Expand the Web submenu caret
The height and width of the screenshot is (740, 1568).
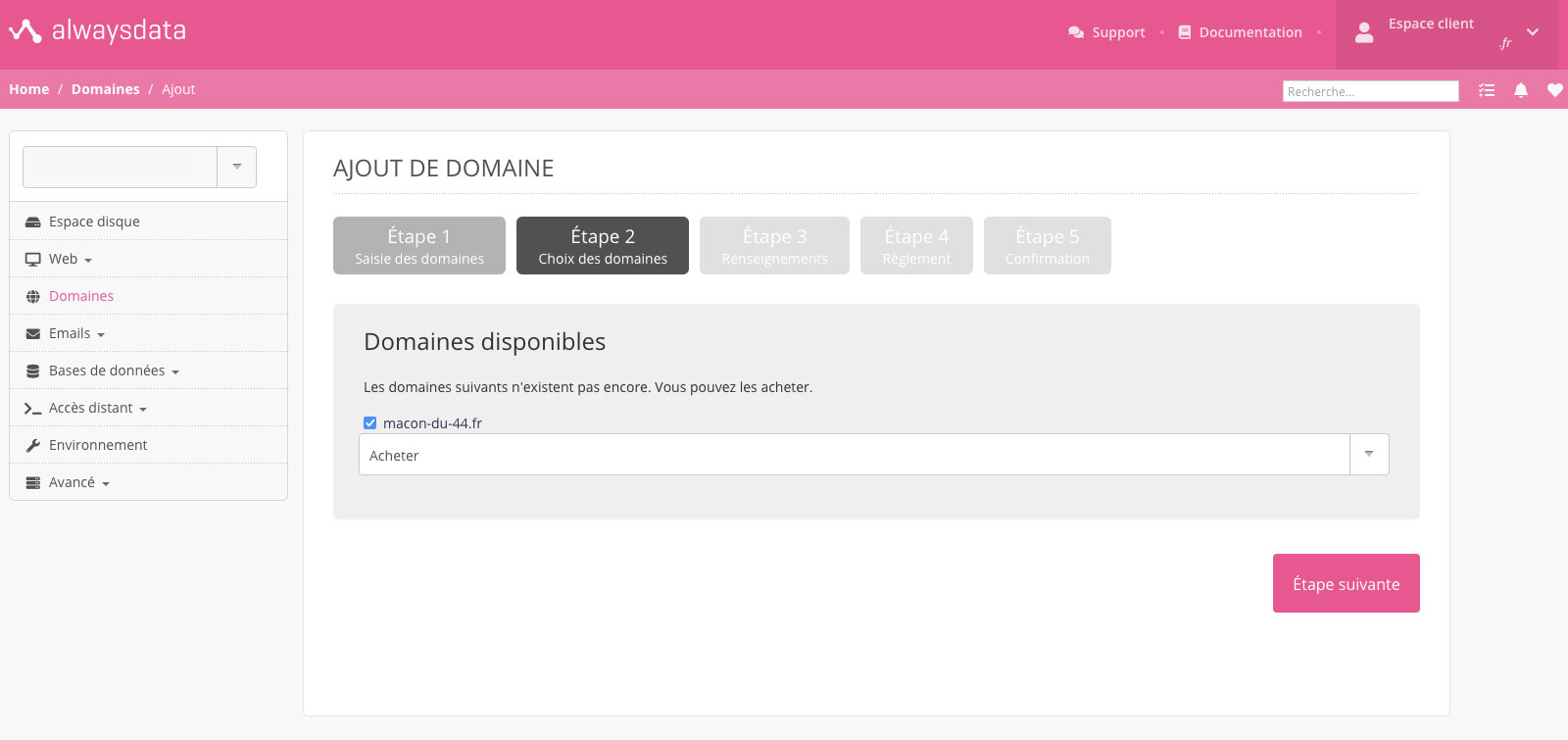click(88, 261)
